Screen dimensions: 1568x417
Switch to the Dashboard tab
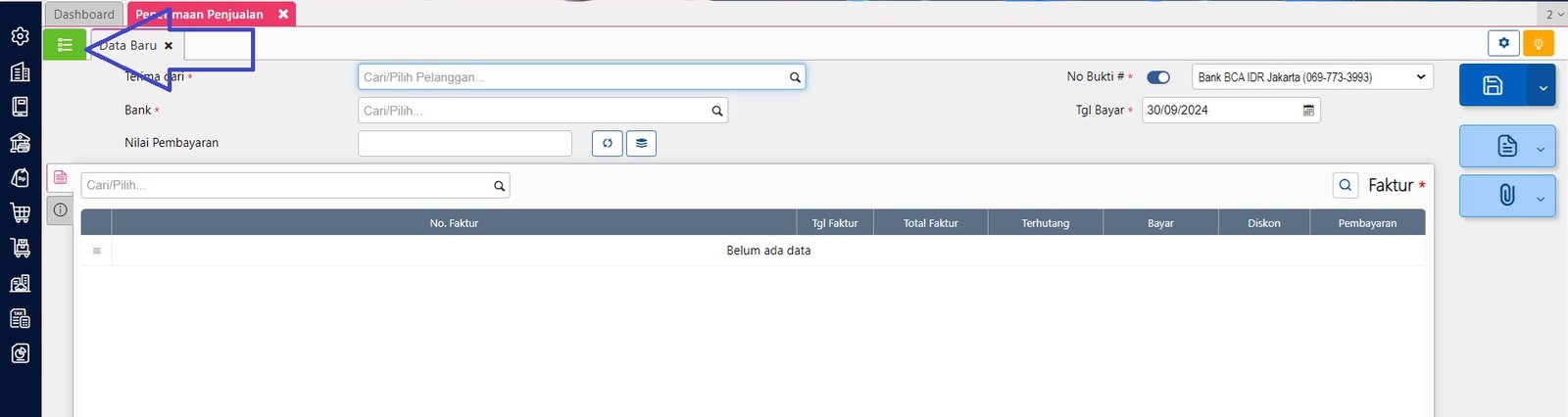point(83,15)
